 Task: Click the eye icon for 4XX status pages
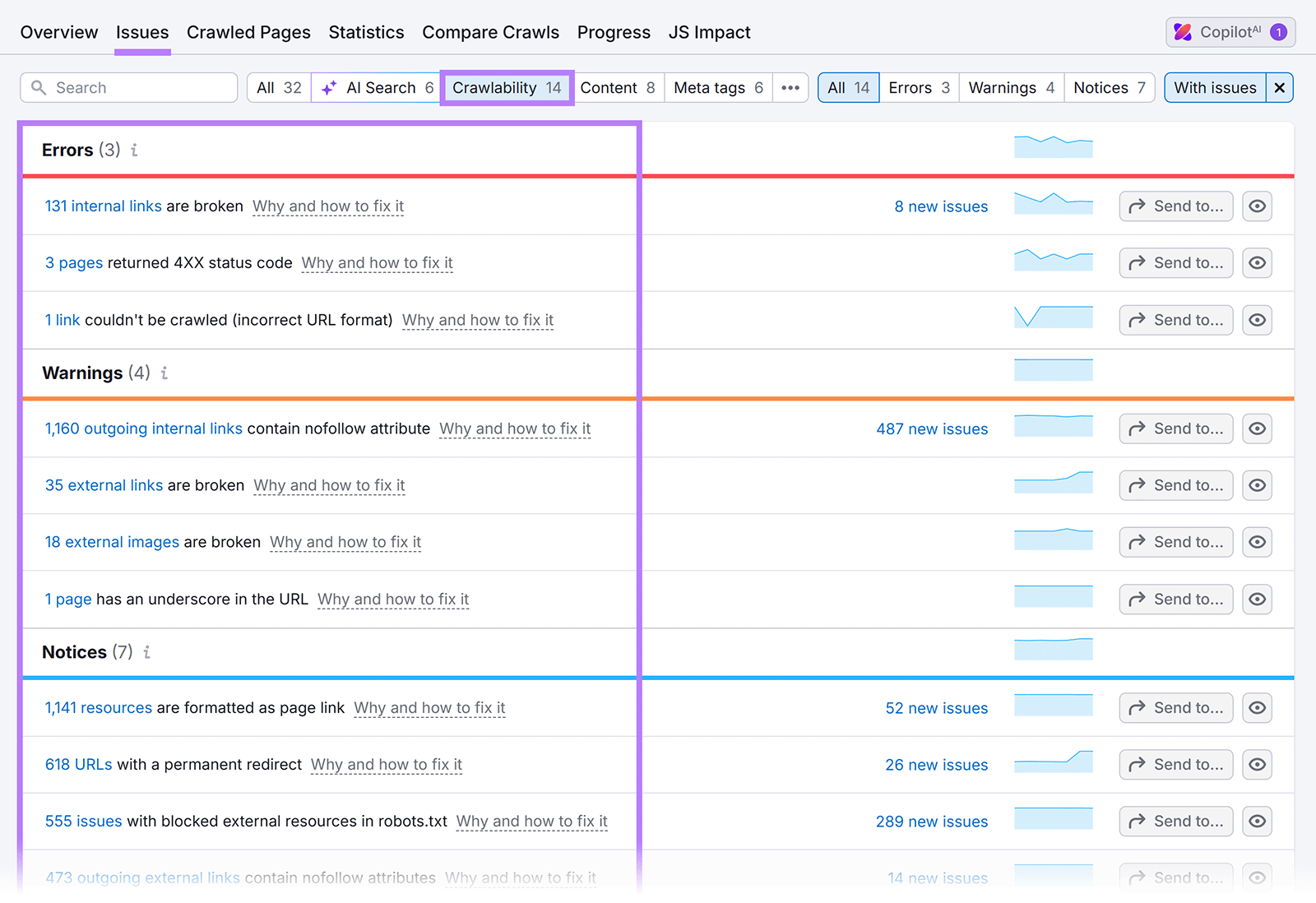pos(1257,262)
